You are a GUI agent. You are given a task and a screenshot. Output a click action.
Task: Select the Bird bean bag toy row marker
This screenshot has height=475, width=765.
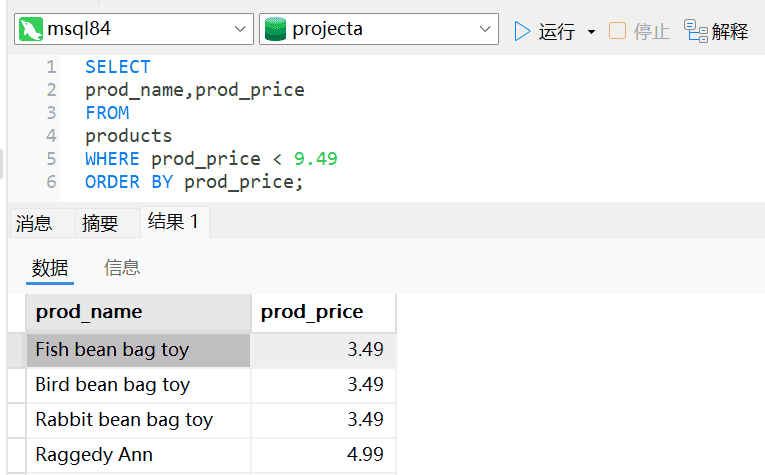[x=16, y=385]
